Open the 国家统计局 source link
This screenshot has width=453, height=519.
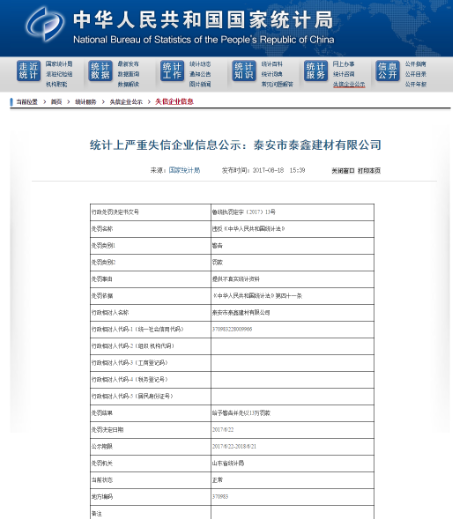pos(184,170)
